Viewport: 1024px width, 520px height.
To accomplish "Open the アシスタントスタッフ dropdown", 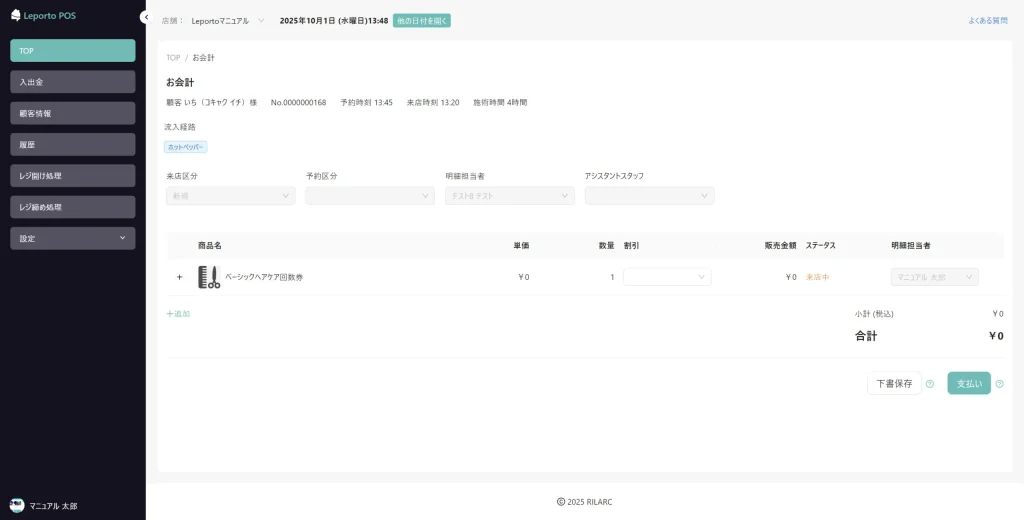I will coord(649,196).
